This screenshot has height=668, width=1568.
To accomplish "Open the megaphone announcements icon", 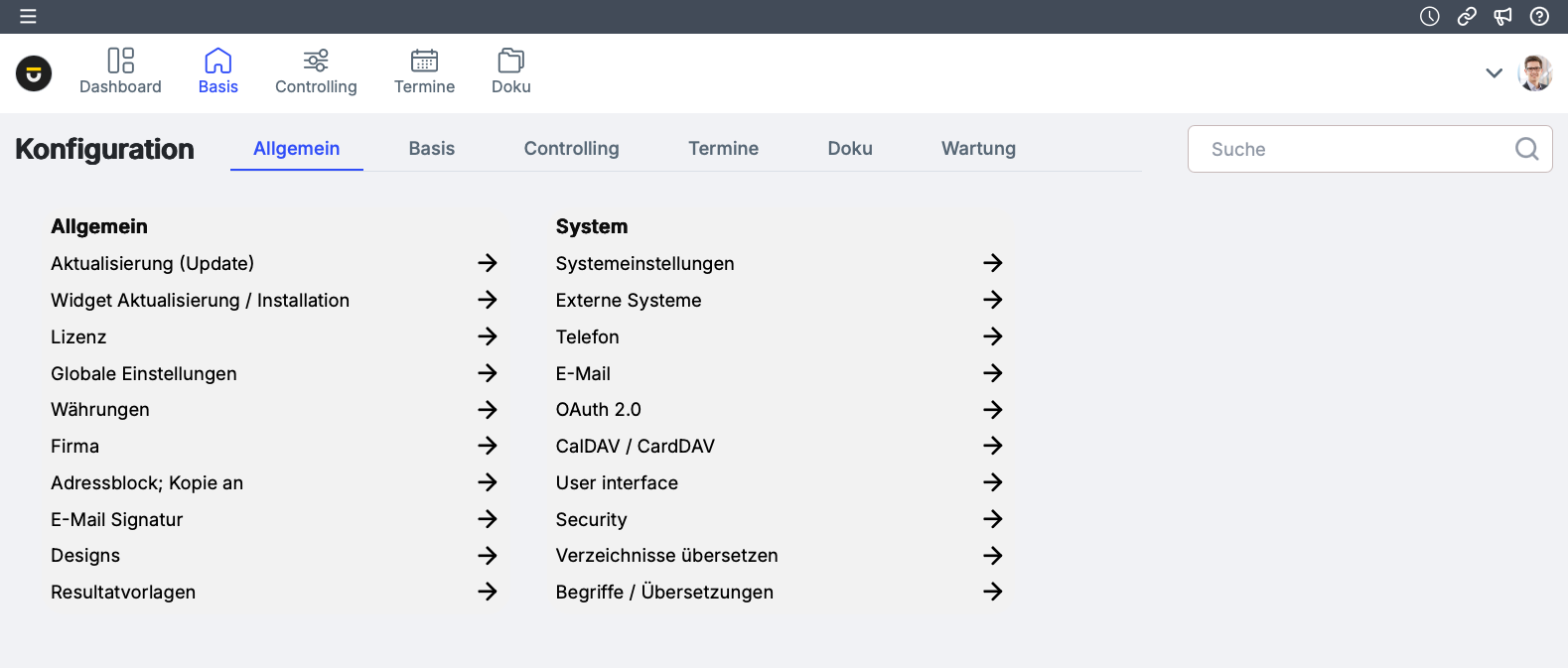I will tap(1502, 16).
